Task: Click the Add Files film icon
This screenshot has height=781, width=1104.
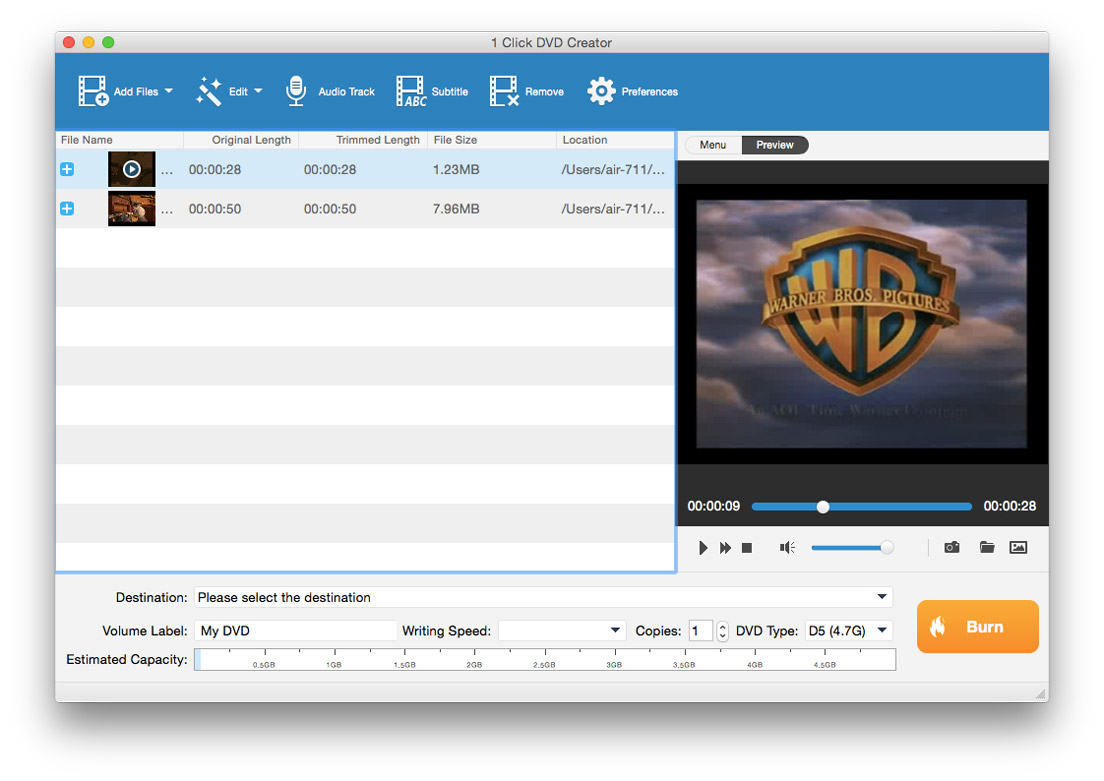Action: [x=93, y=91]
